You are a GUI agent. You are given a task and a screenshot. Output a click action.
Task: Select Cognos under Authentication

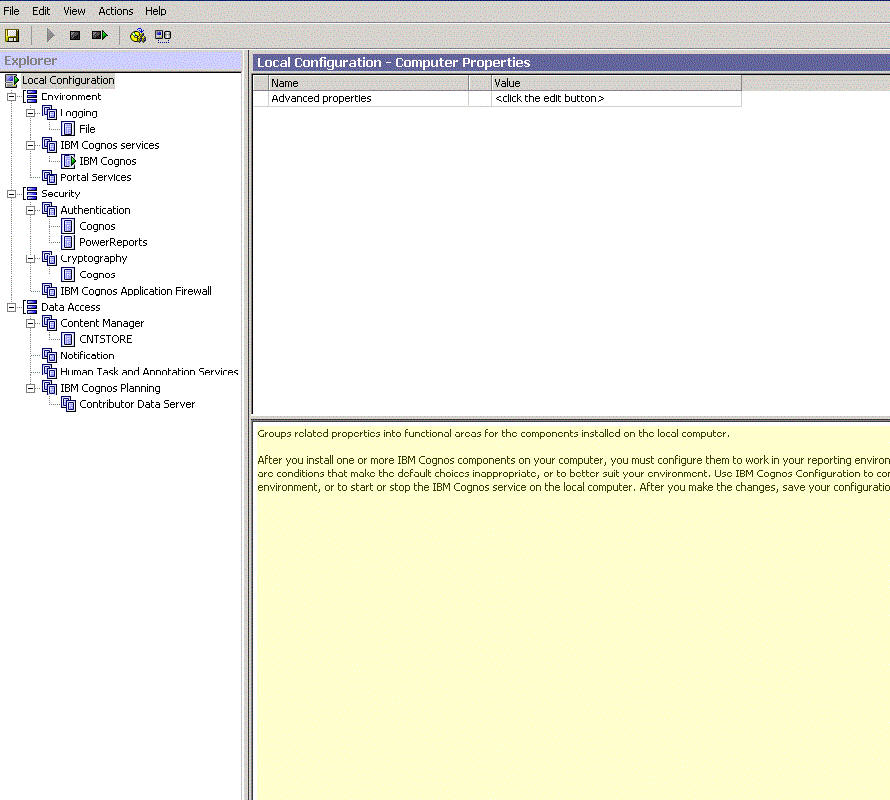[x=97, y=227]
